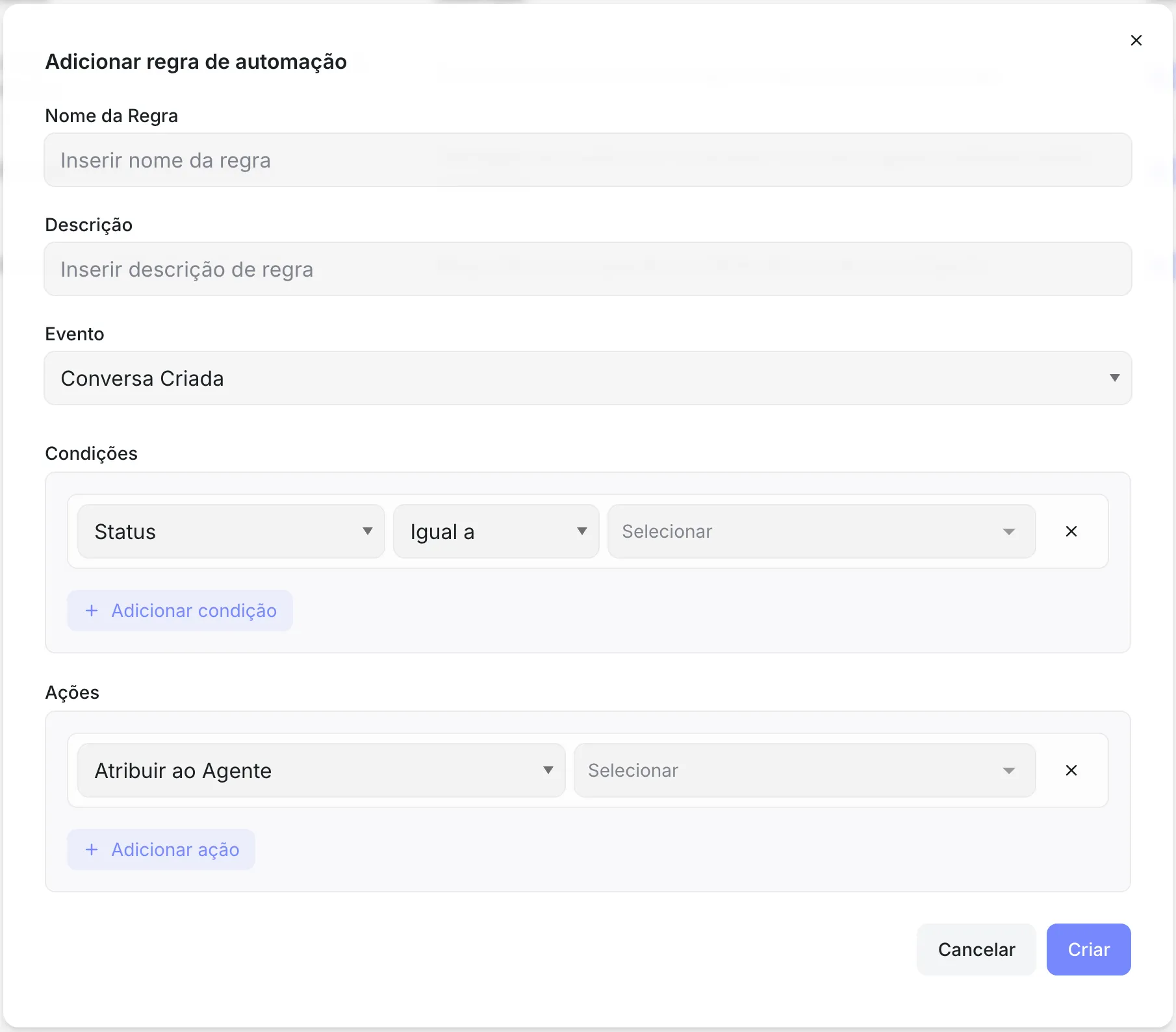Open the Atribuir ao Agente action dropdown
Screen dimensions: 1176x1032
(322, 770)
